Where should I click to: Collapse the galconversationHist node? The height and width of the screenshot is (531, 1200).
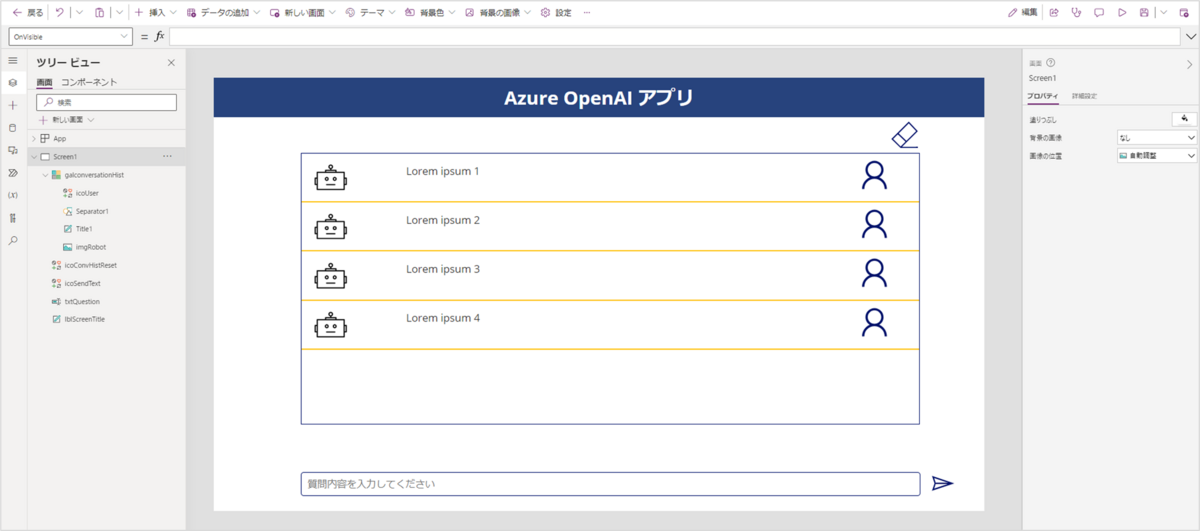tap(45, 175)
